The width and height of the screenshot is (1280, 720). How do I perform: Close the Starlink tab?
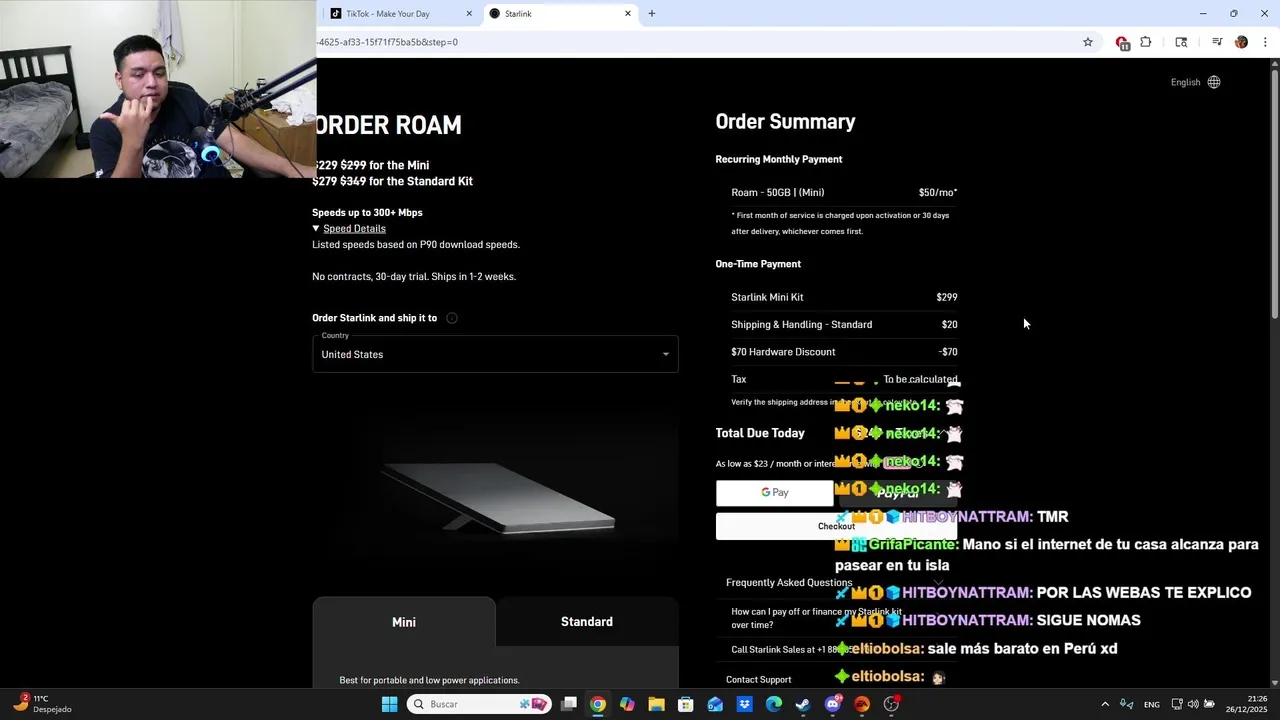click(x=628, y=14)
